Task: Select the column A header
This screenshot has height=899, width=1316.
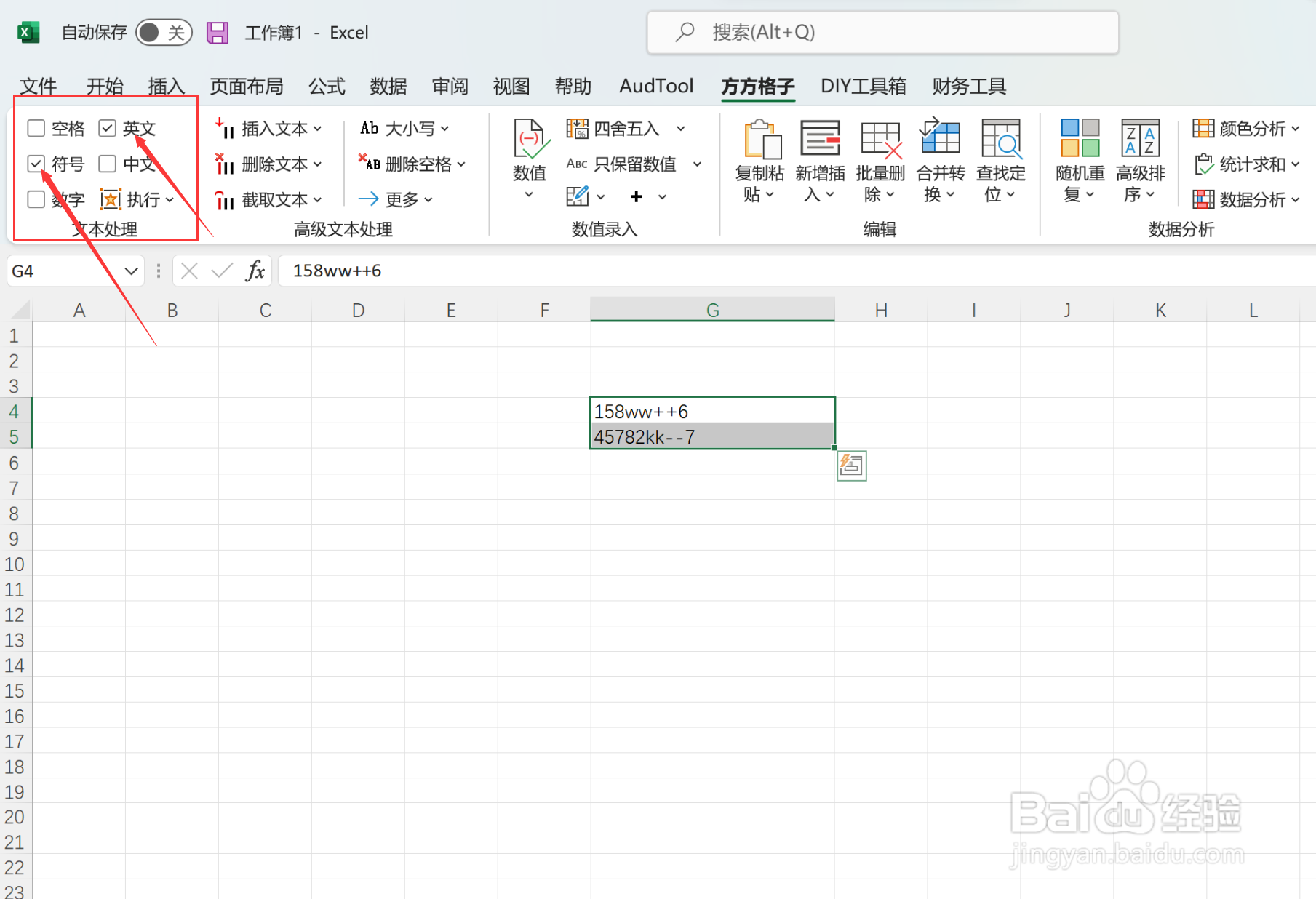Action: (79, 310)
